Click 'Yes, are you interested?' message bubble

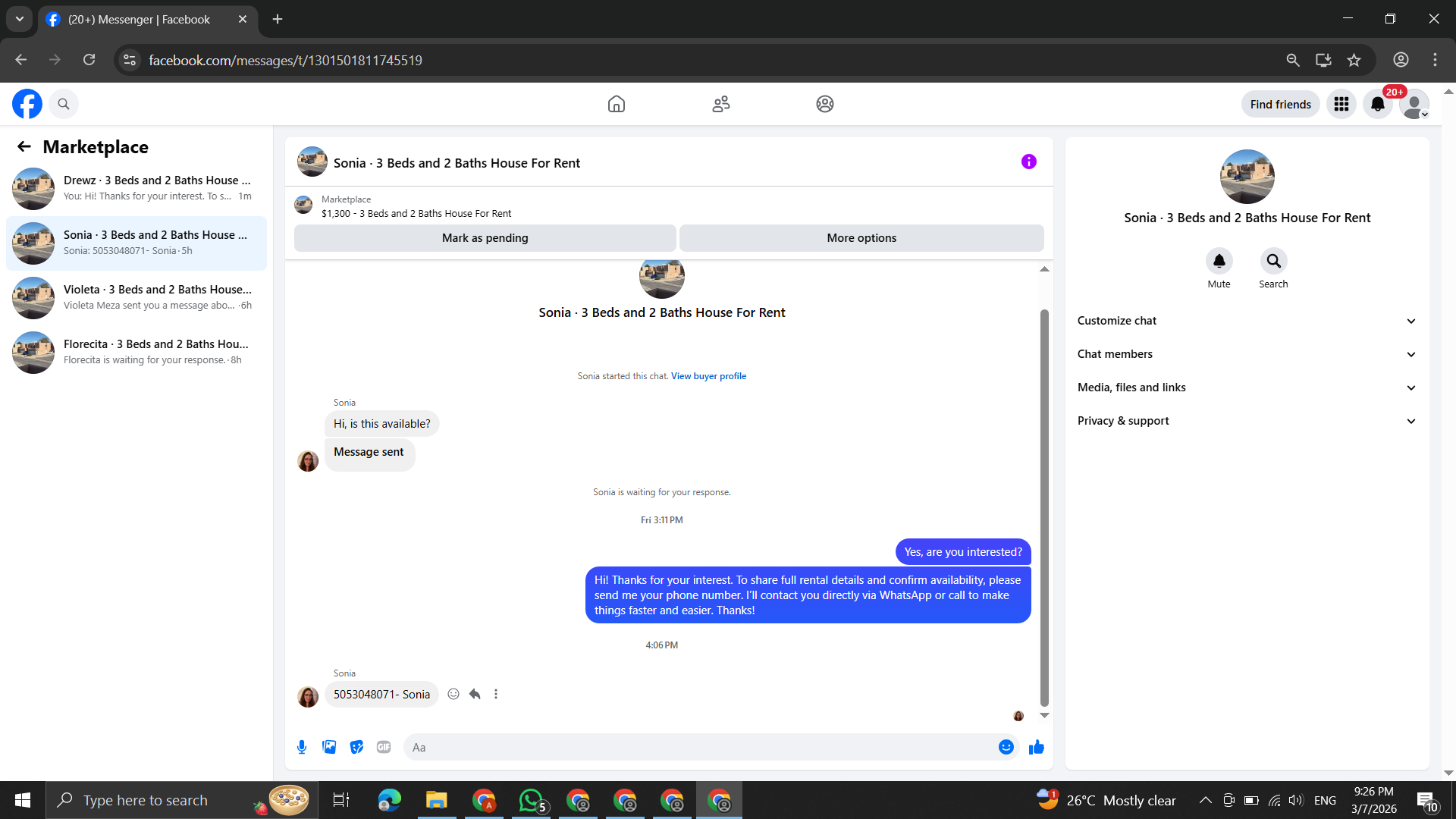click(x=963, y=552)
